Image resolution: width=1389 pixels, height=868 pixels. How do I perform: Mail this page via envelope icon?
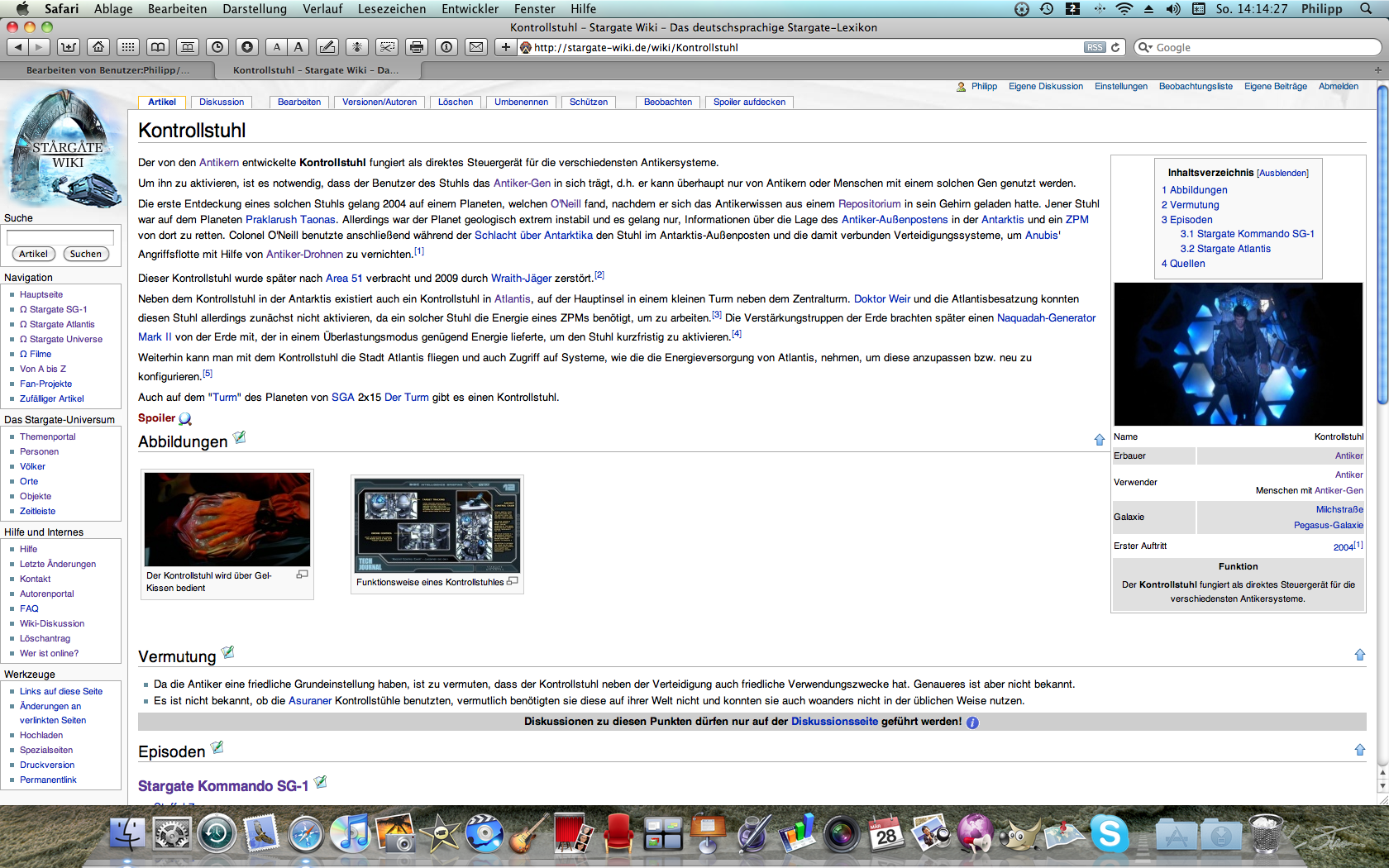(476, 47)
